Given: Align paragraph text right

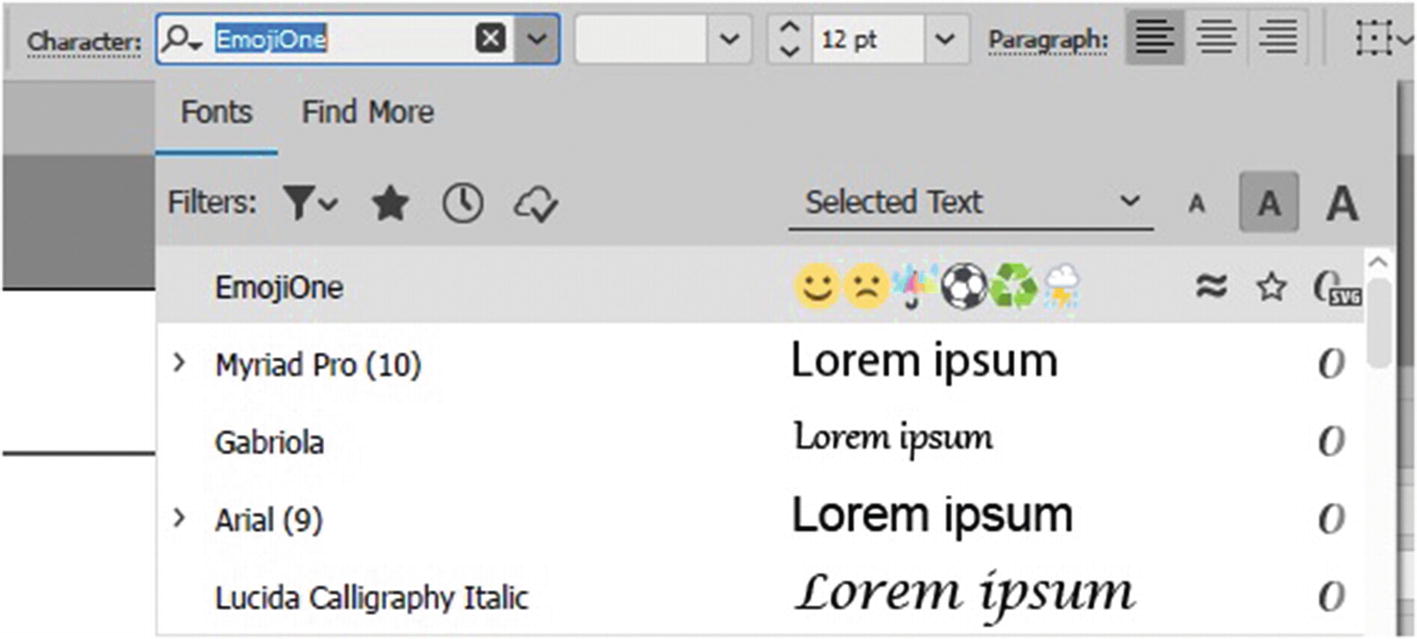Looking at the screenshot, I should pyautogui.click(x=1277, y=38).
